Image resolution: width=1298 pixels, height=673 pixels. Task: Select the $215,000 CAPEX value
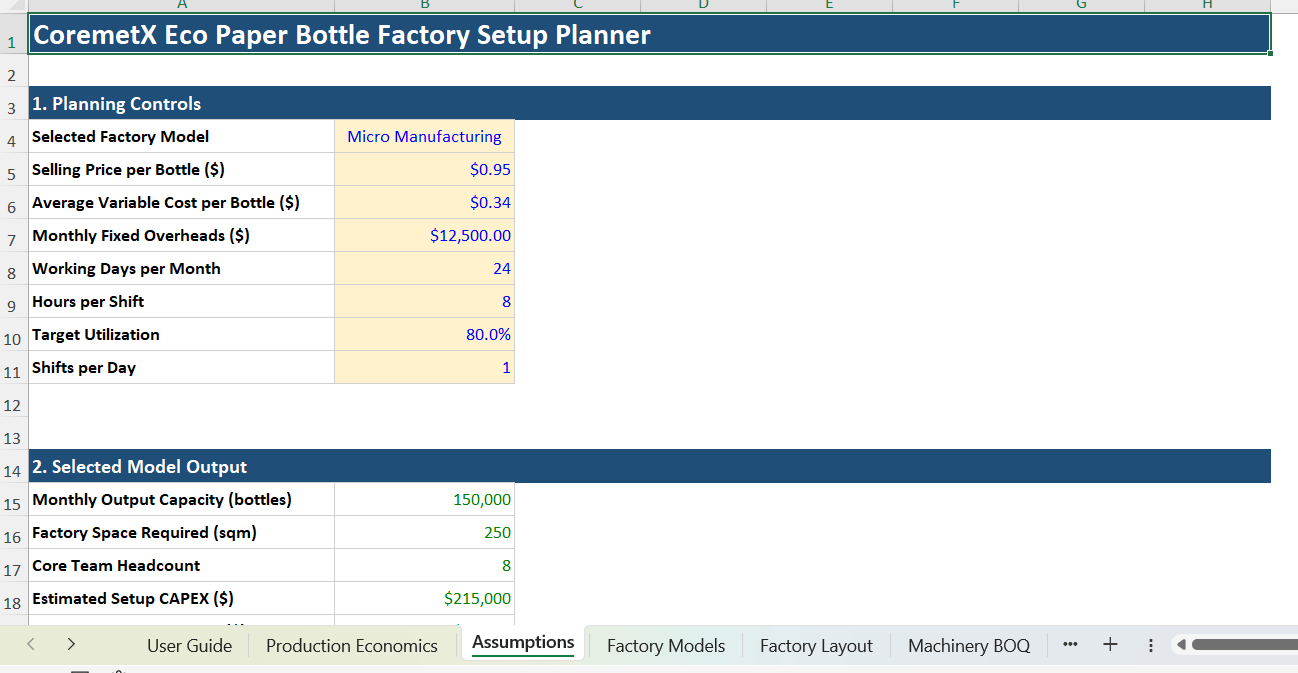(424, 598)
